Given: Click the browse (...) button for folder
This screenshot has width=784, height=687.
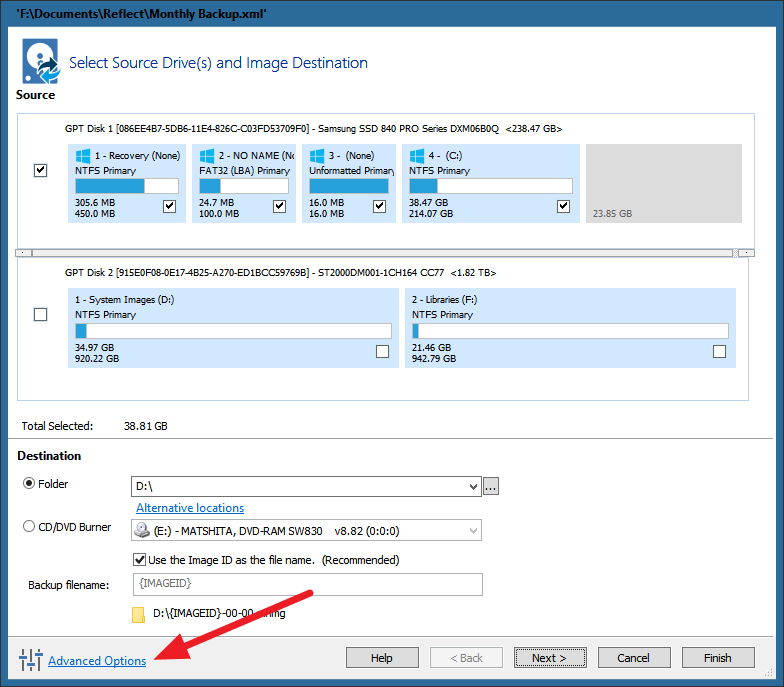Looking at the screenshot, I should click(x=491, y=486).
